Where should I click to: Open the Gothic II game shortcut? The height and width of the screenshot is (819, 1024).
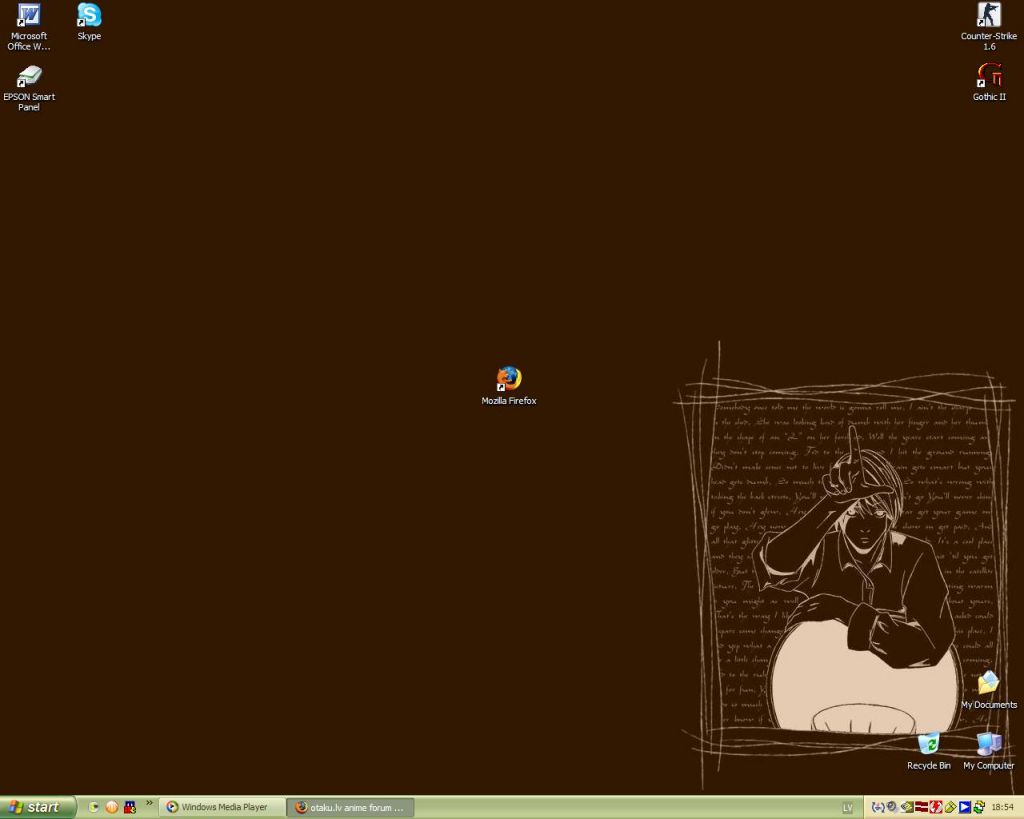[989, 82]
